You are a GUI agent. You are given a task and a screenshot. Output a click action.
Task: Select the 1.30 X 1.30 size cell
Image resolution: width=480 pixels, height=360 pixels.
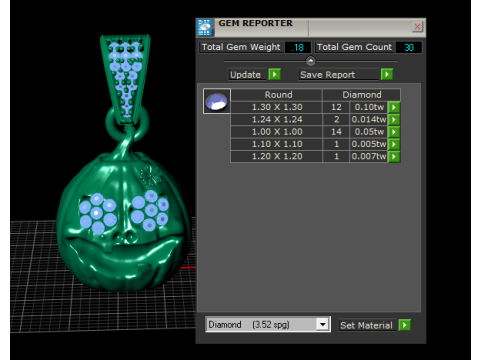tap(277, 107)
